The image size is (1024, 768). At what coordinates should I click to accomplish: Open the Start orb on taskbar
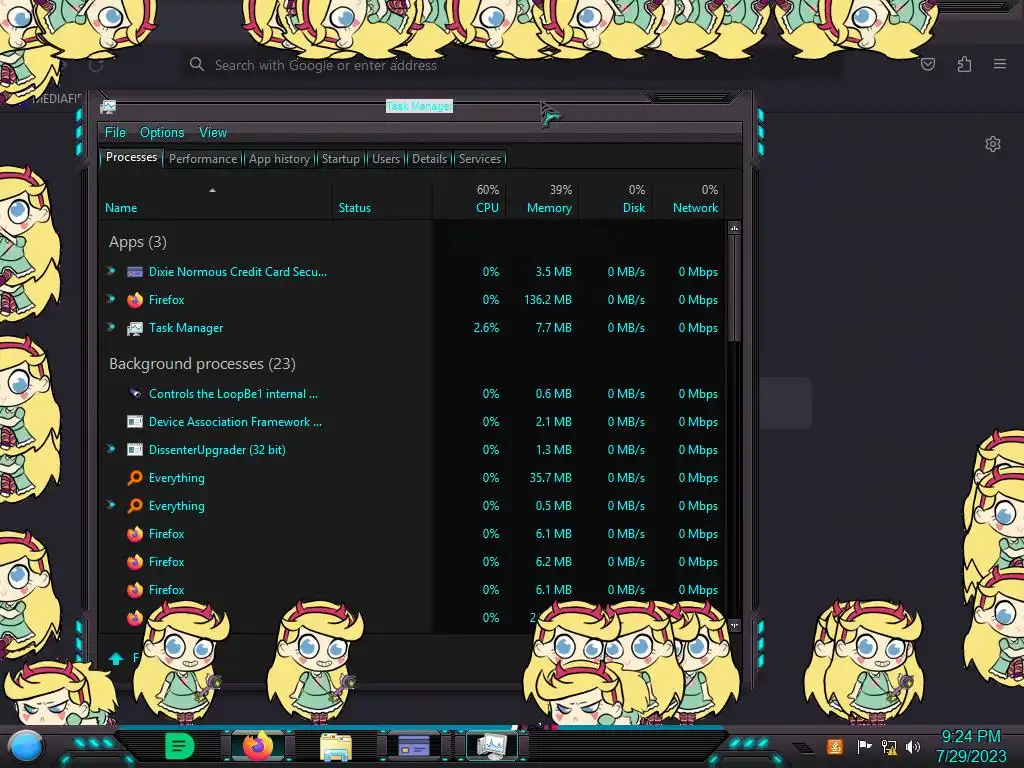[x=25, y=747]
